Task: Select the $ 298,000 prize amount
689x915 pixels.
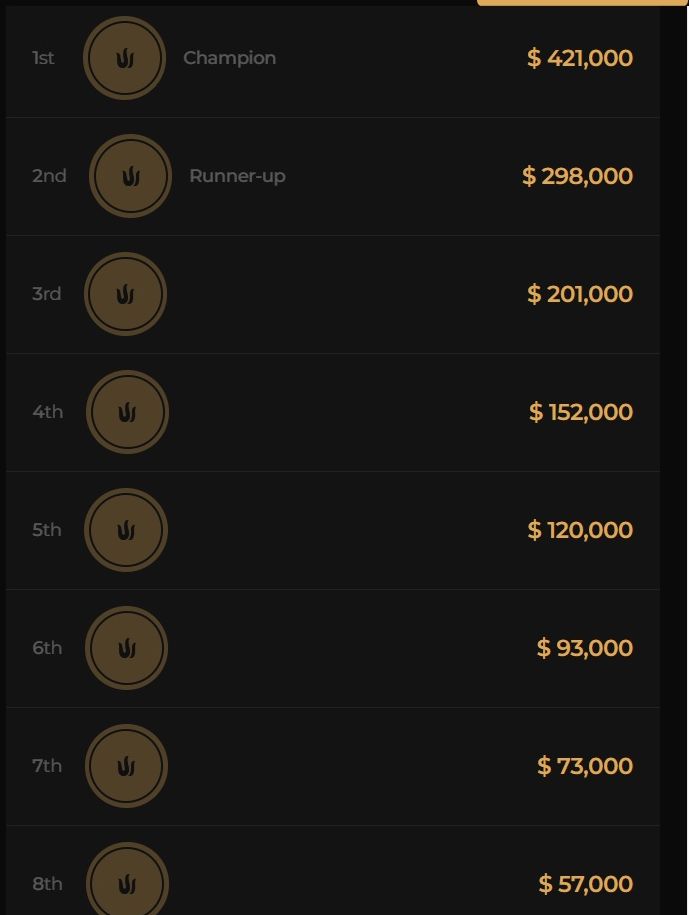Action: click(577, 176)
